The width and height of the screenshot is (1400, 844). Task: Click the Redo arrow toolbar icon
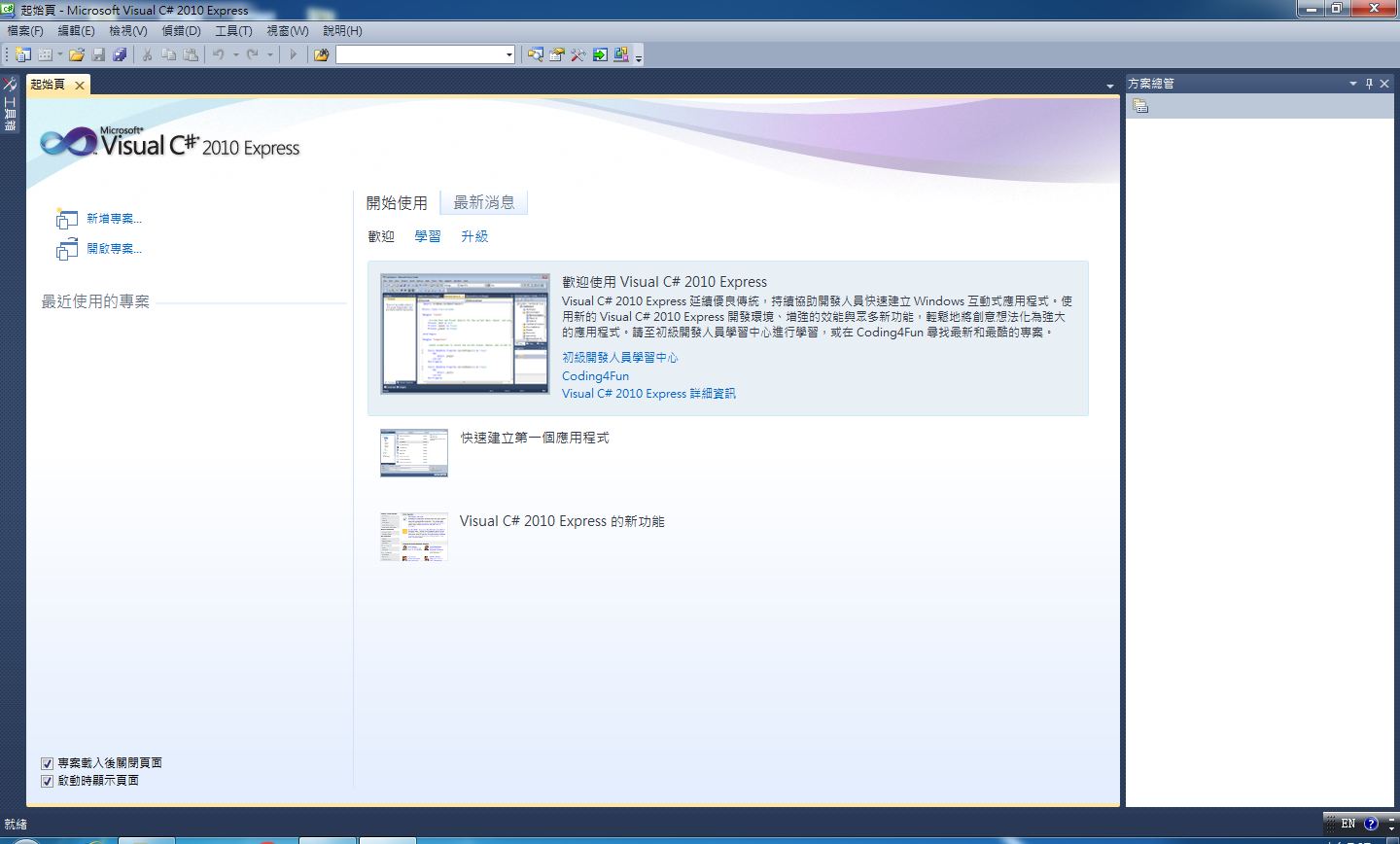[253, 54]
